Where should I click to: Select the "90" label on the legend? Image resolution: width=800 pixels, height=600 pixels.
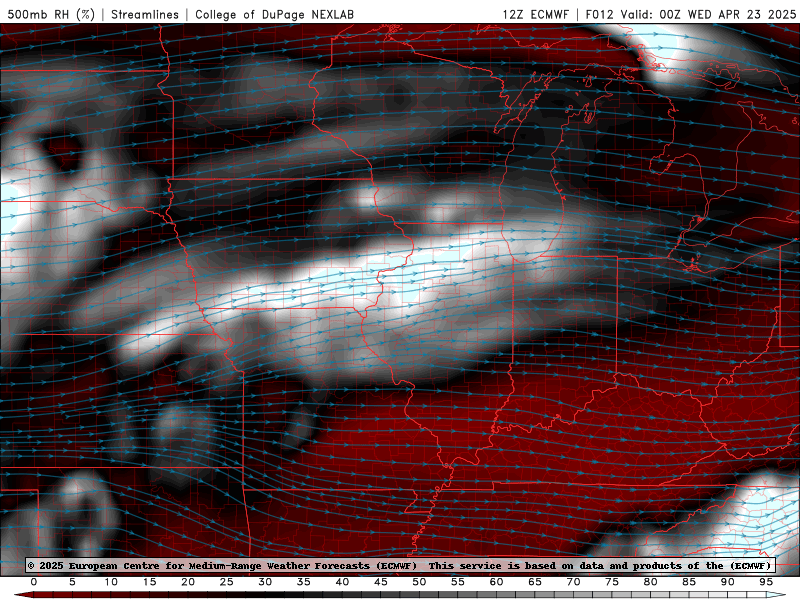[727, 582]
